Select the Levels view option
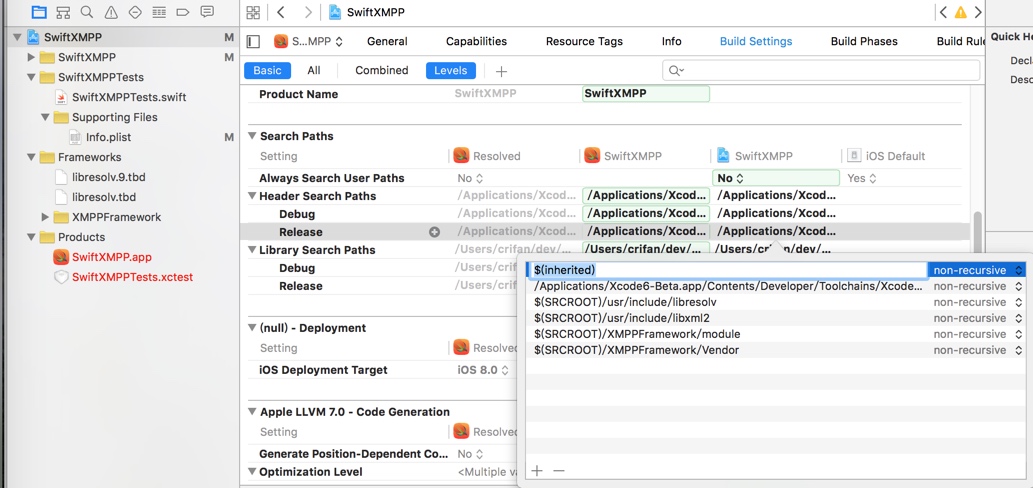1033x488 pixels. pyautogui.click(x=450, y=71)
